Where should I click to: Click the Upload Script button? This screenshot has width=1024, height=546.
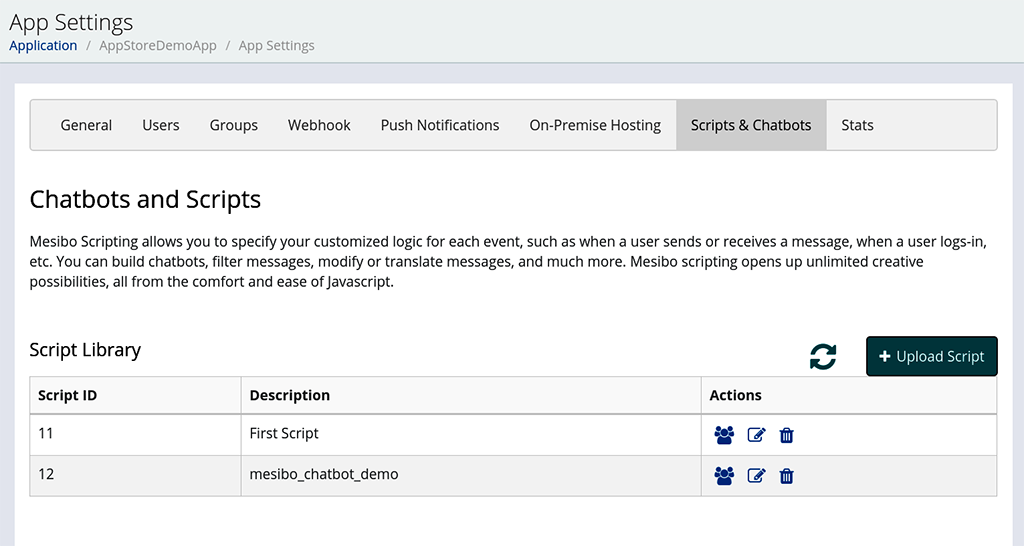(x=932, y=356)
